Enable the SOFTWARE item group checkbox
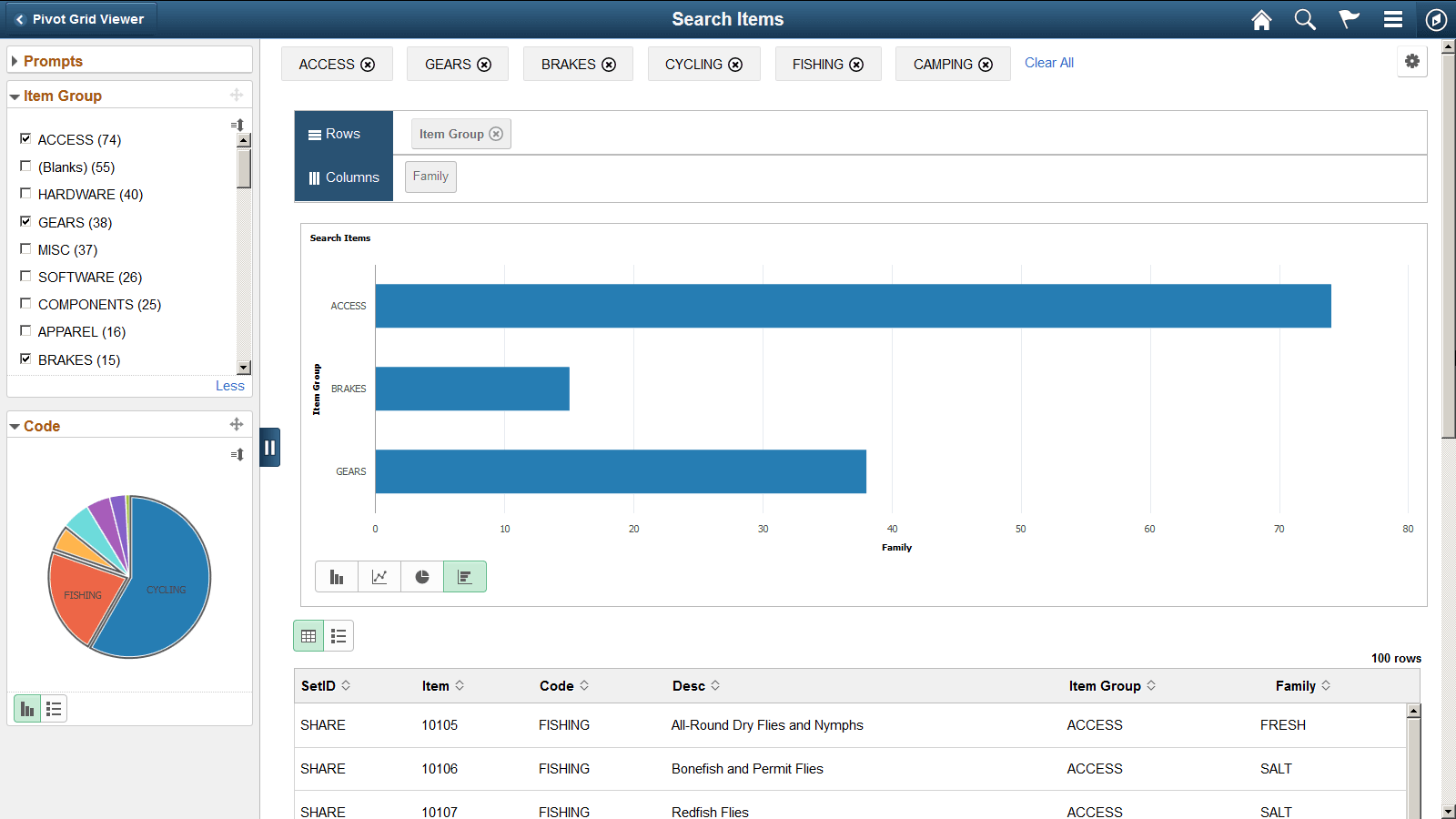The image size is (1456, 819). (25, 277)
